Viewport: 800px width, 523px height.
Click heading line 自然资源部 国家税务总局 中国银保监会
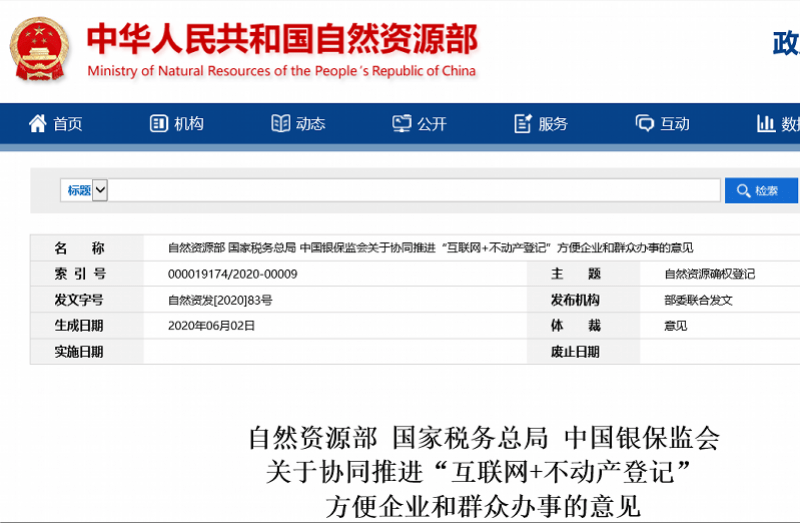point(484,438)
